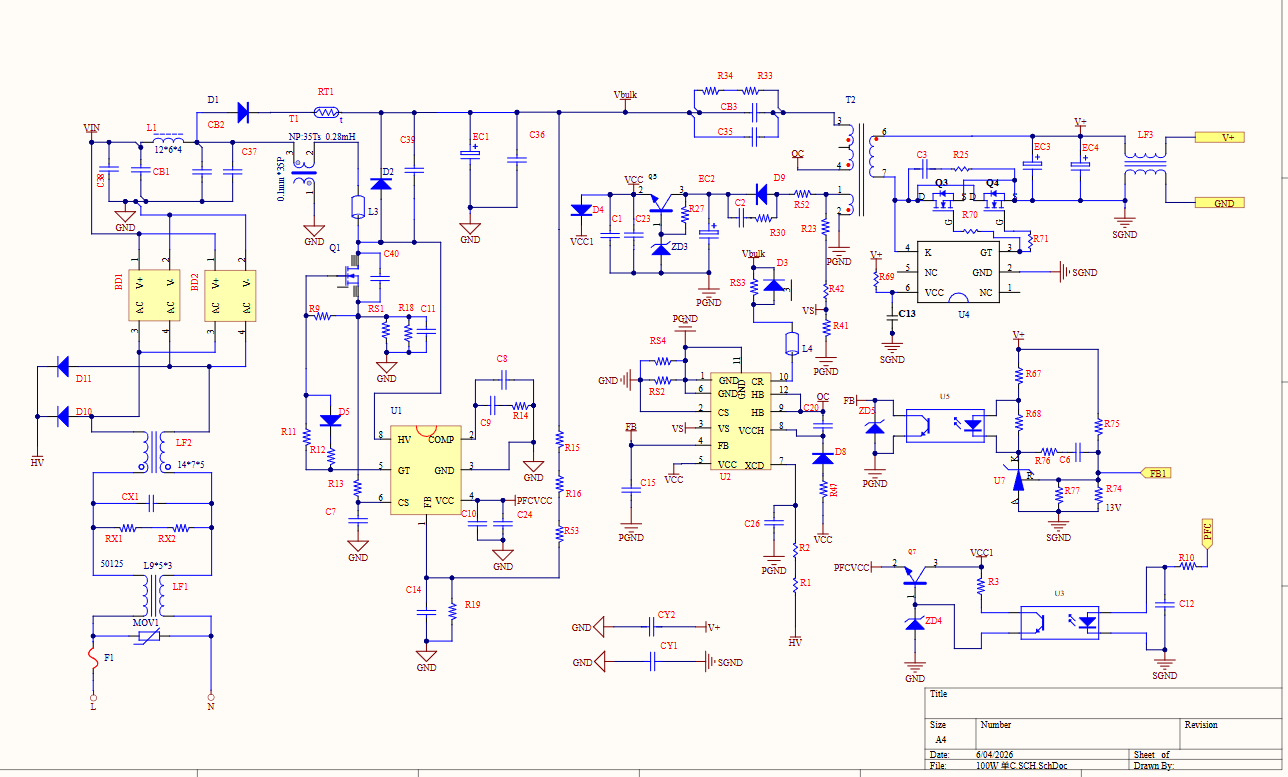The height and width of the screenshot is (777, 1288).
Task: Select the ZD5 zener diode symbol
Action: [x=875, y=427]
